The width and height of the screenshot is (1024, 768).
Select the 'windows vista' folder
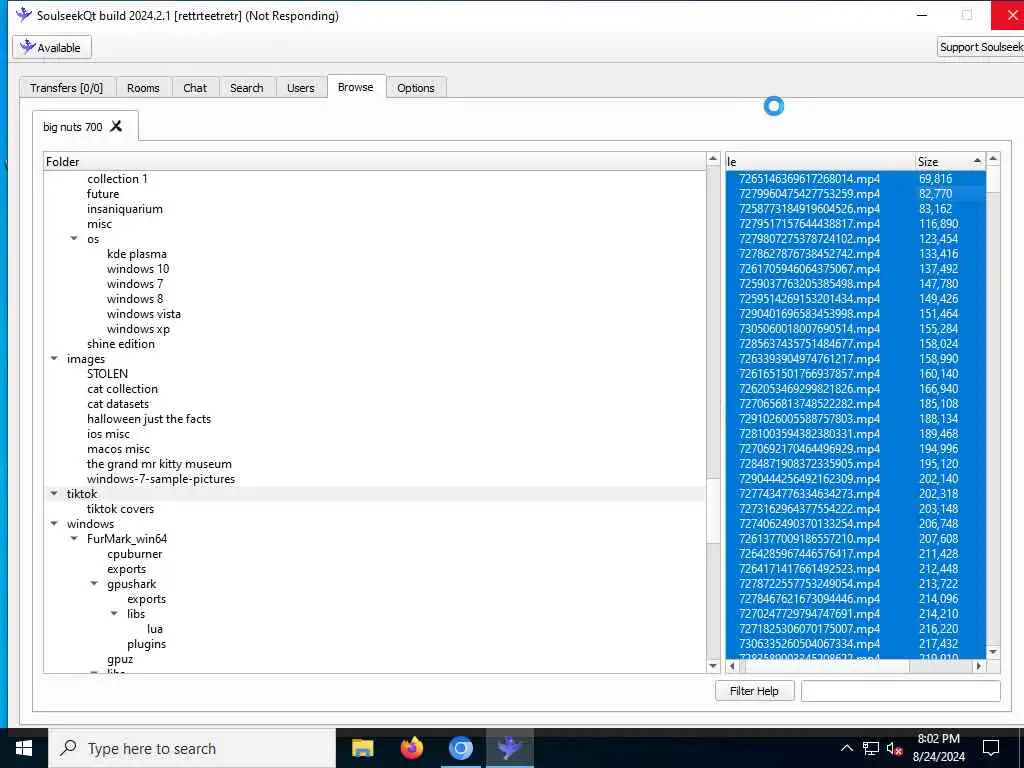pos(144,314)
